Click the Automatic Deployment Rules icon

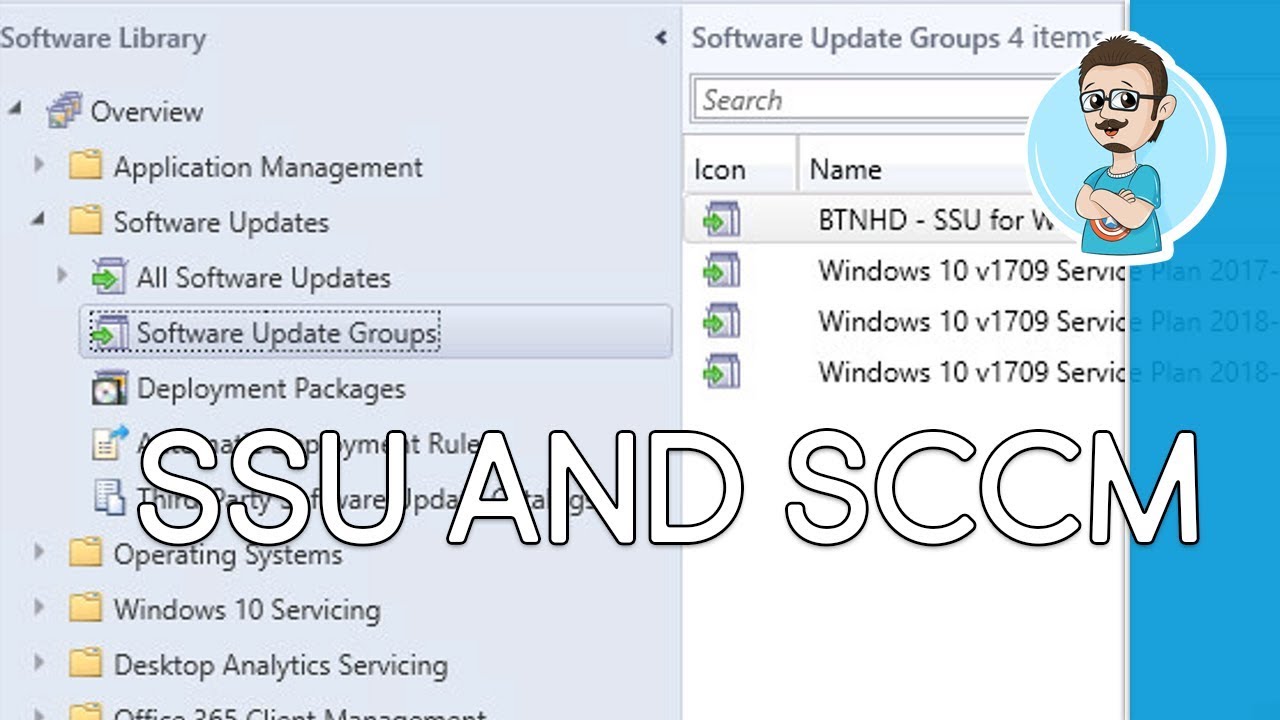tap(109, 441)
